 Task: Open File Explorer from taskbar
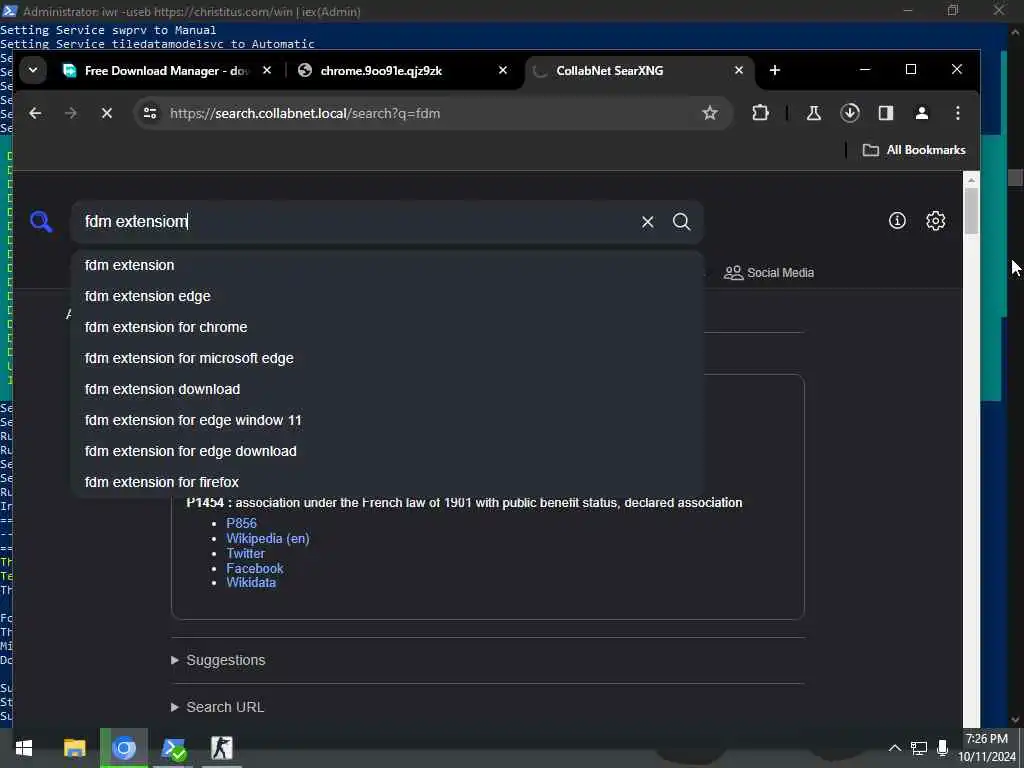click(74, 748)
